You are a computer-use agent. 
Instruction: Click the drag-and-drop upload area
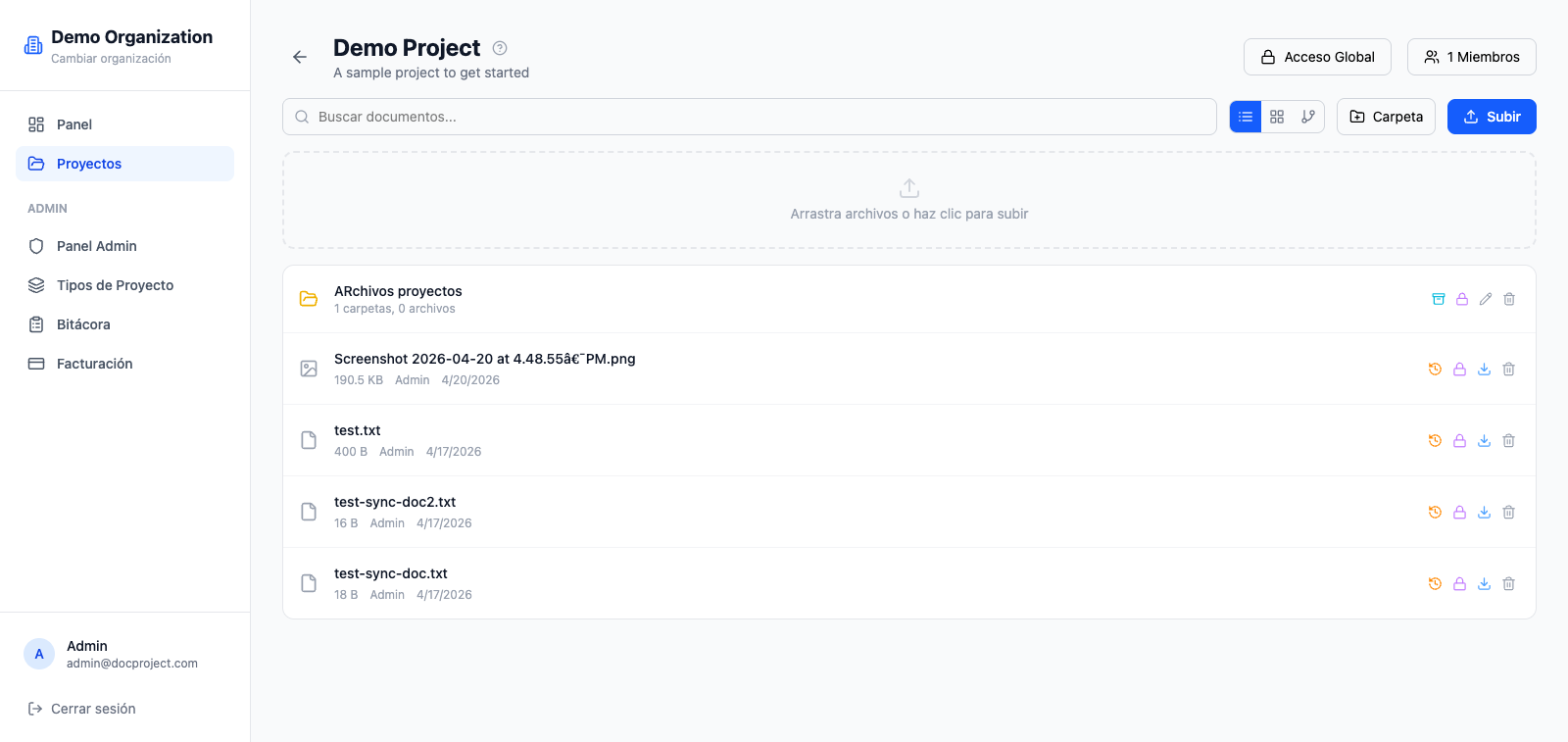pyautogui.click(x=909, y=200)
